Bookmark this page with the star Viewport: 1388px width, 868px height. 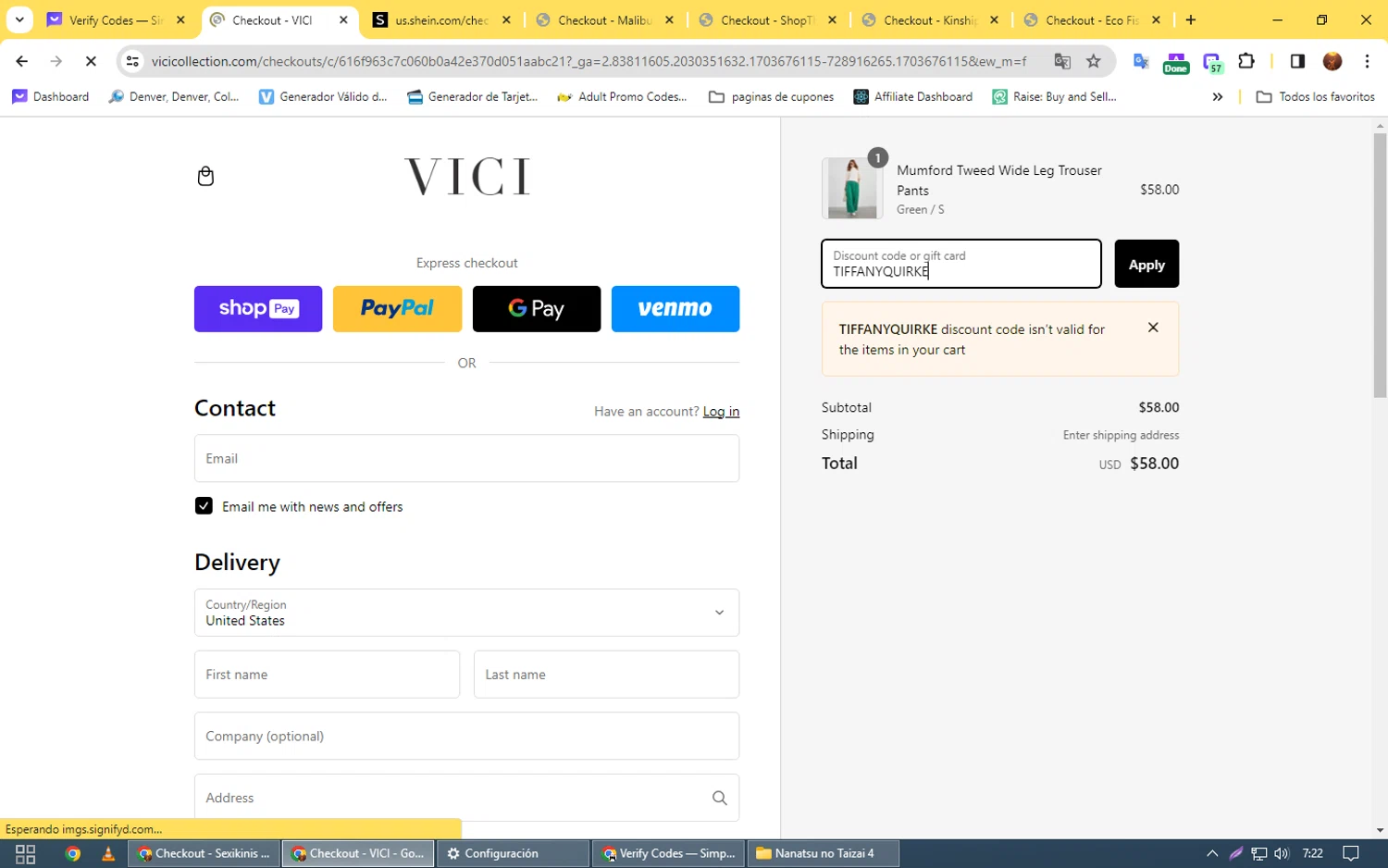(1094, 61)
